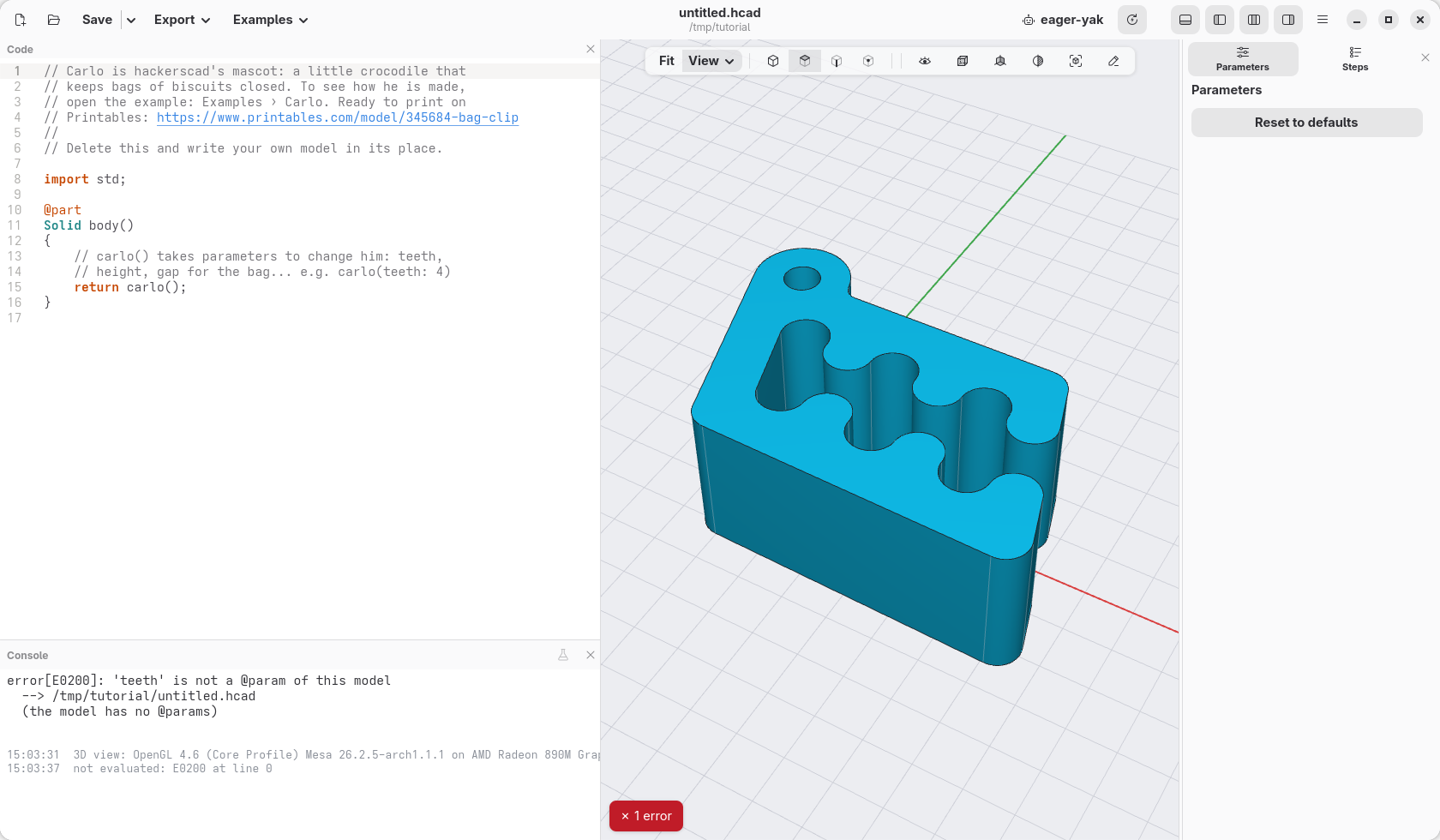The height and width of the screenshot is (840, 1440).
Task: Click the pencil edit icon in viewport toolbar
Action: [1113, 61]
